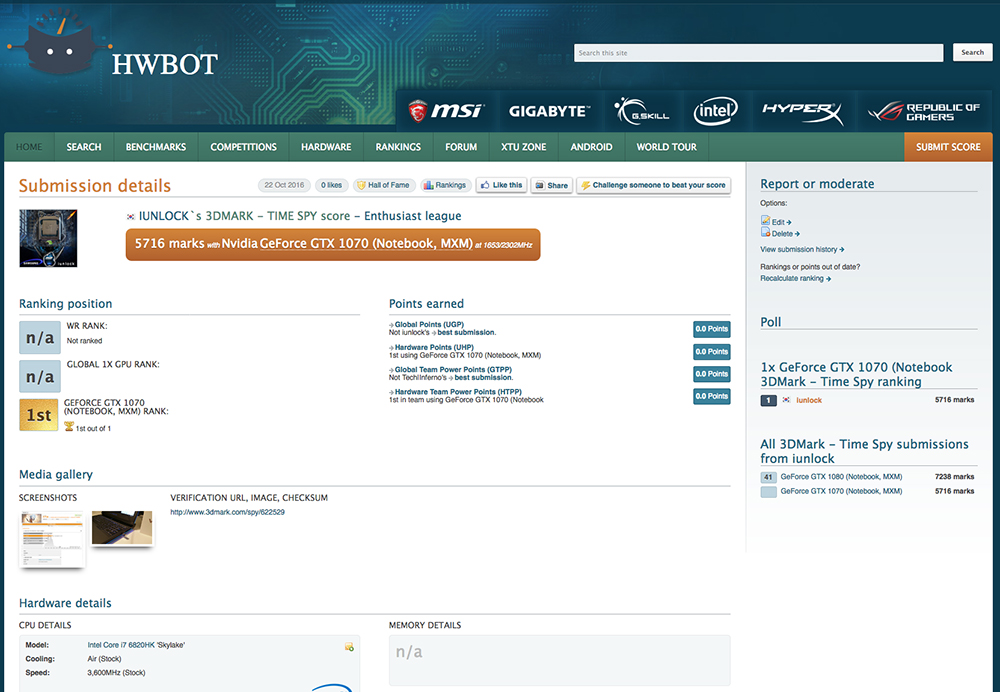Focus the Search this site field
The width and height of the screenshot is (1000, 692).
(x=758, y=53)
